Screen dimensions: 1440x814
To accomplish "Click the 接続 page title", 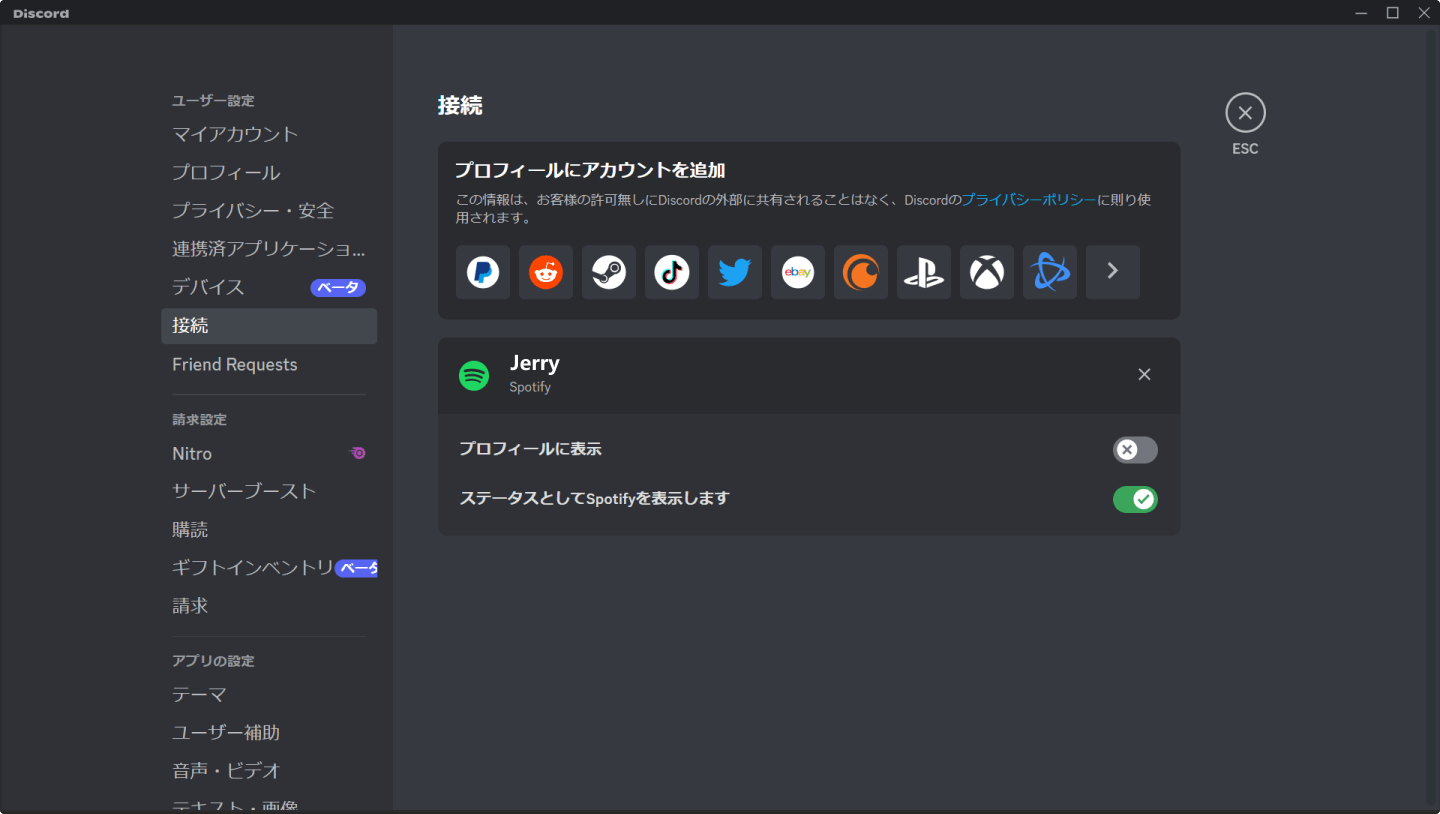I will (x=460, y=105).
